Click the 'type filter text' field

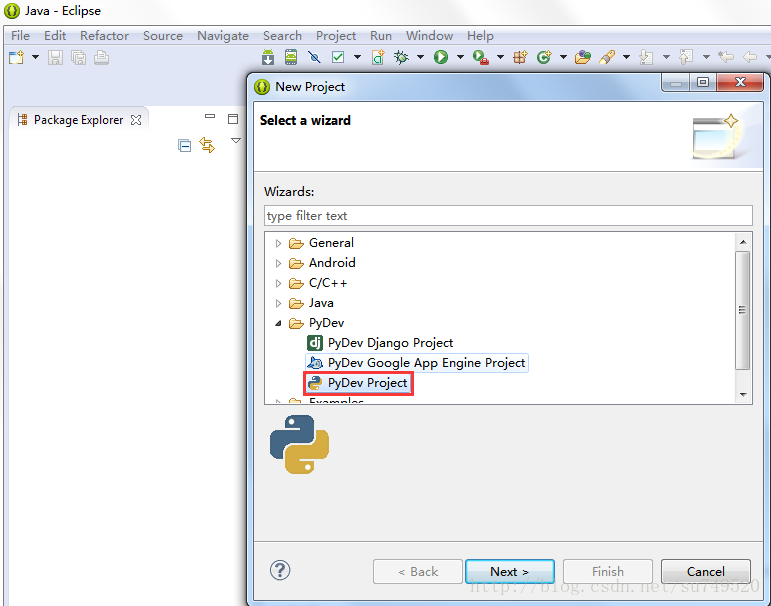click(508, 215)
